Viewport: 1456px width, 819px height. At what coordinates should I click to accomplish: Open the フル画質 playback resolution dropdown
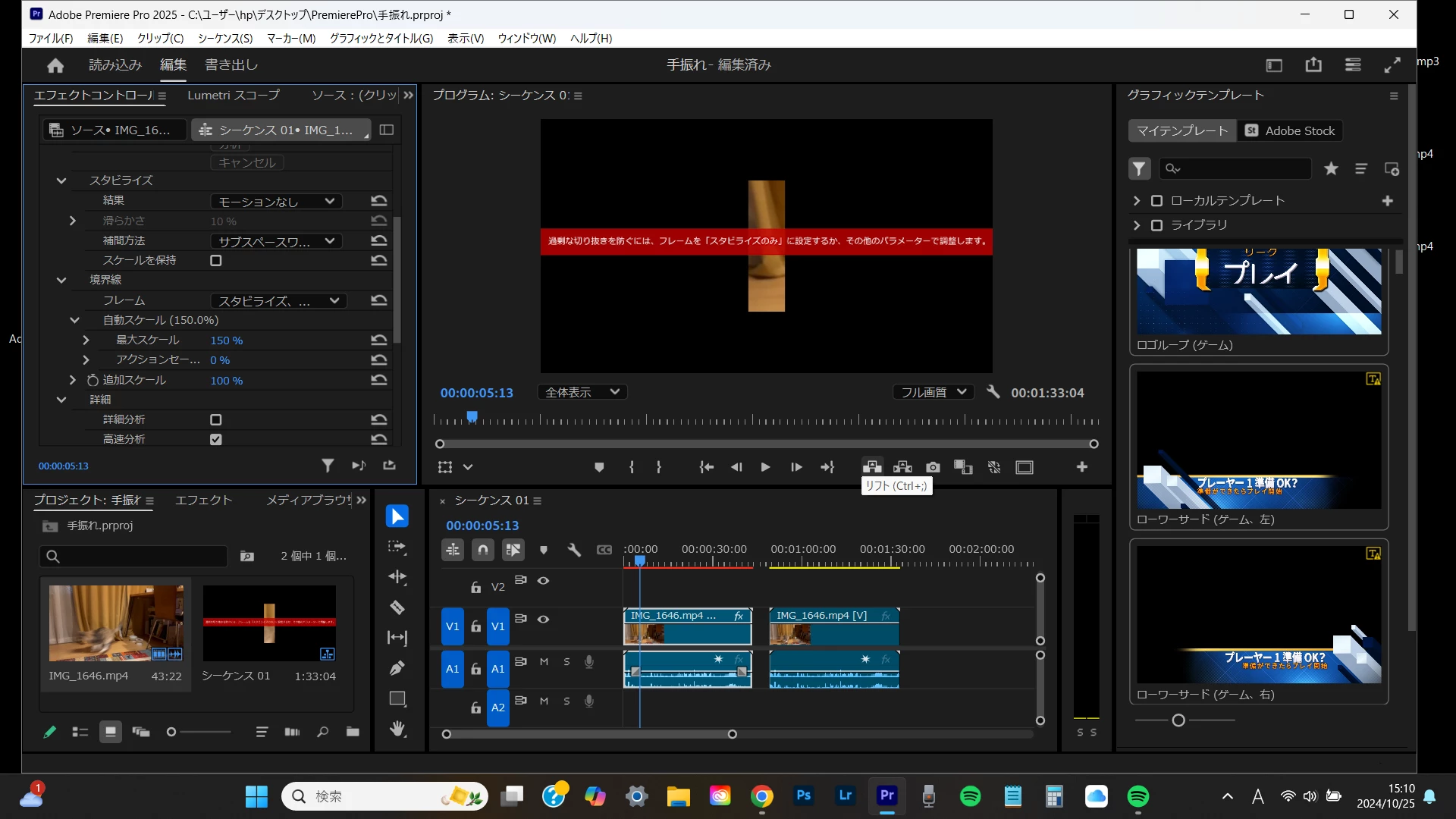click(933, 392)
